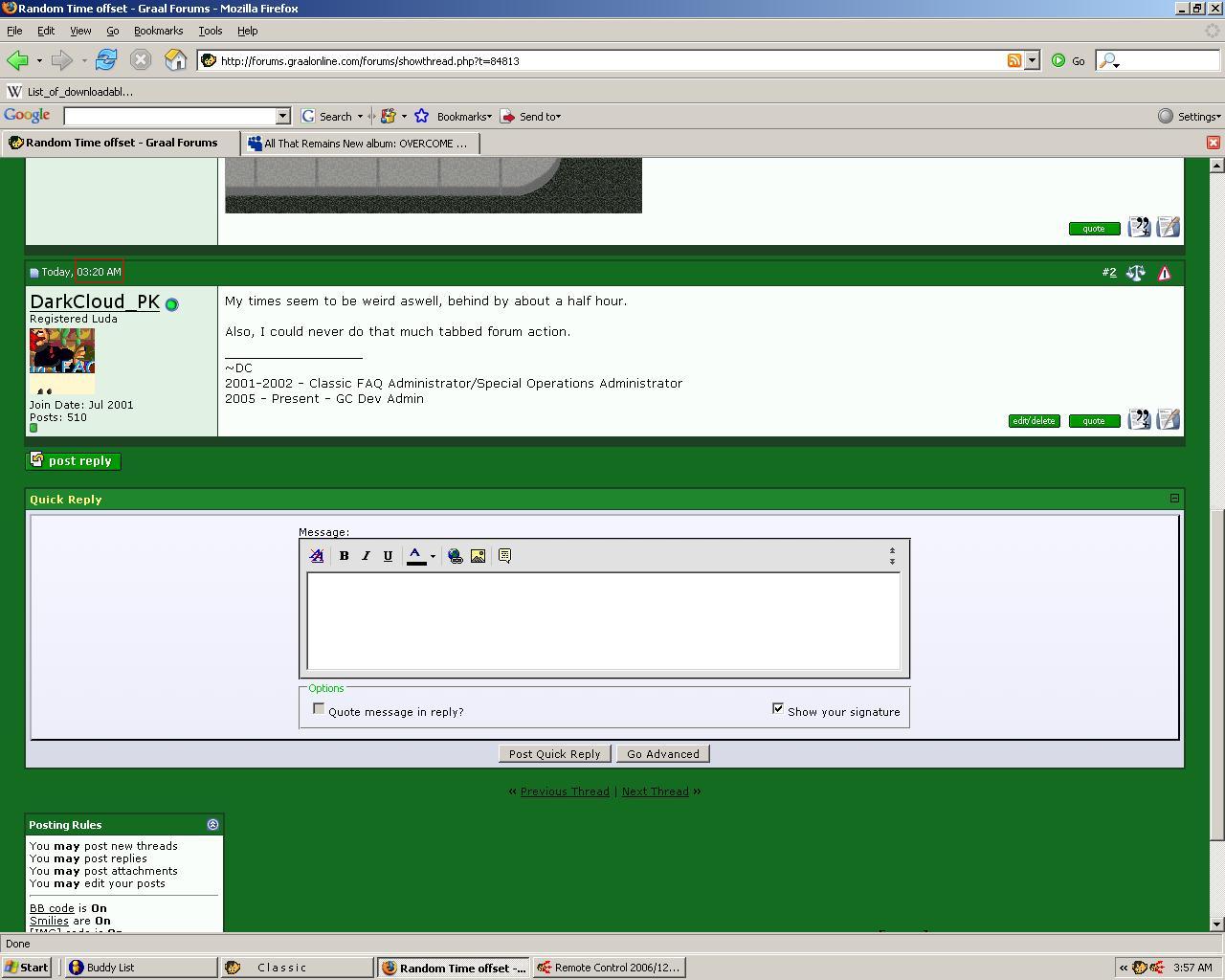The height and width of the screenshot is (980, 1225).
Task: Toggle Bold formatting in the editor
Action: 344,556
